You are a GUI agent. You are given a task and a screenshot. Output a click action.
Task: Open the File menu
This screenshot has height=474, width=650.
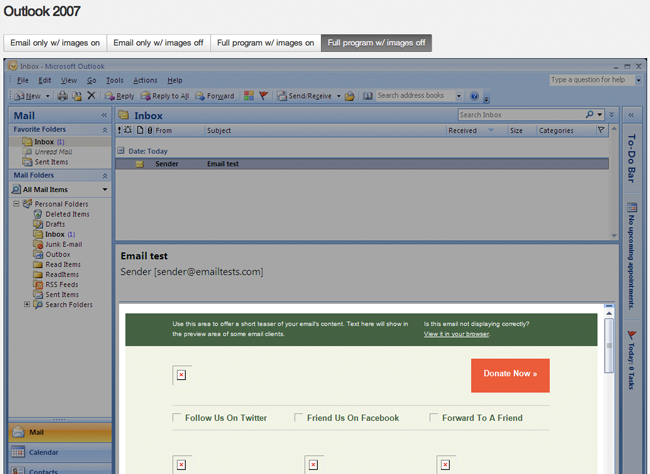(22, 80)
